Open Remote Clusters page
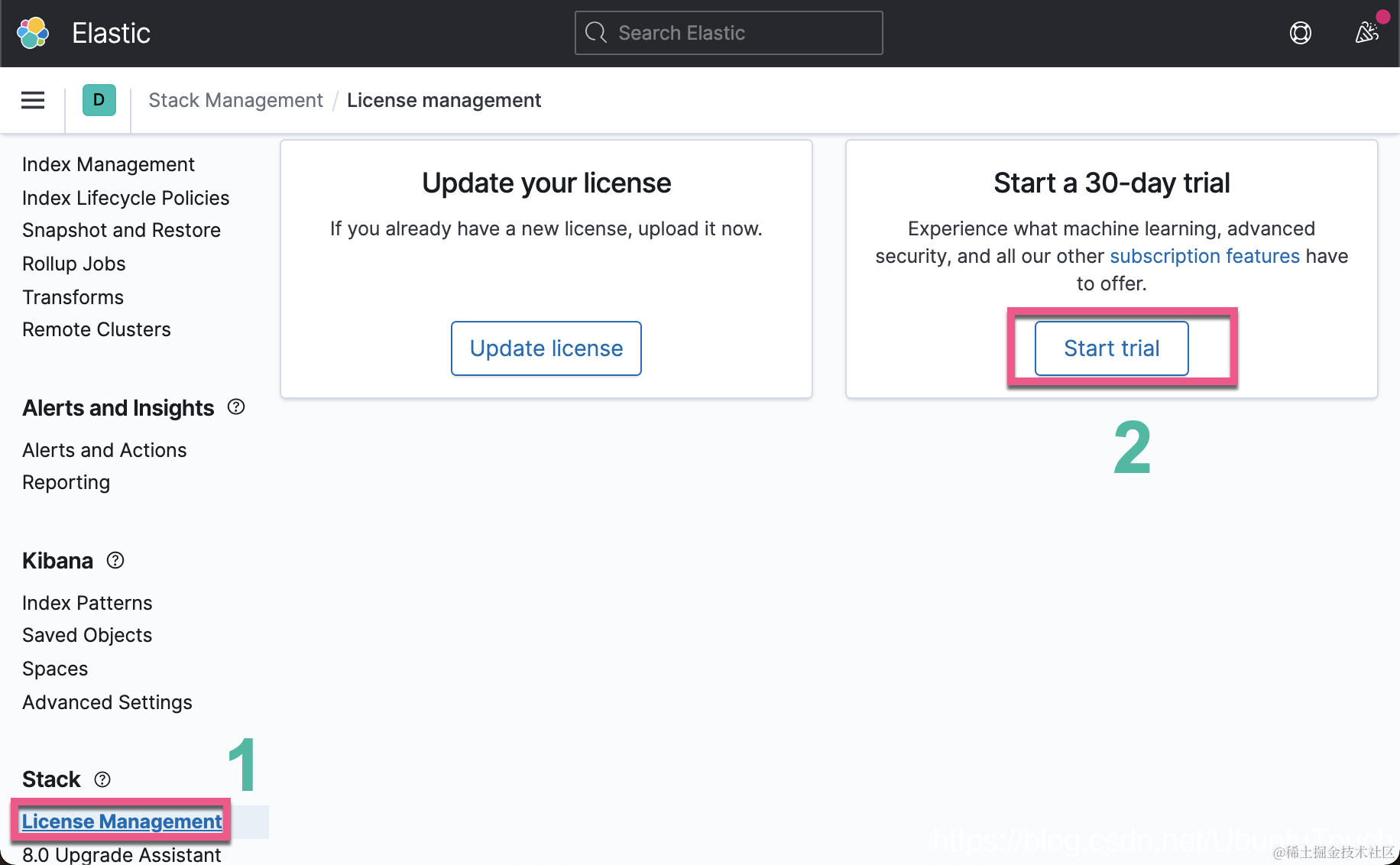 (97, 329)
